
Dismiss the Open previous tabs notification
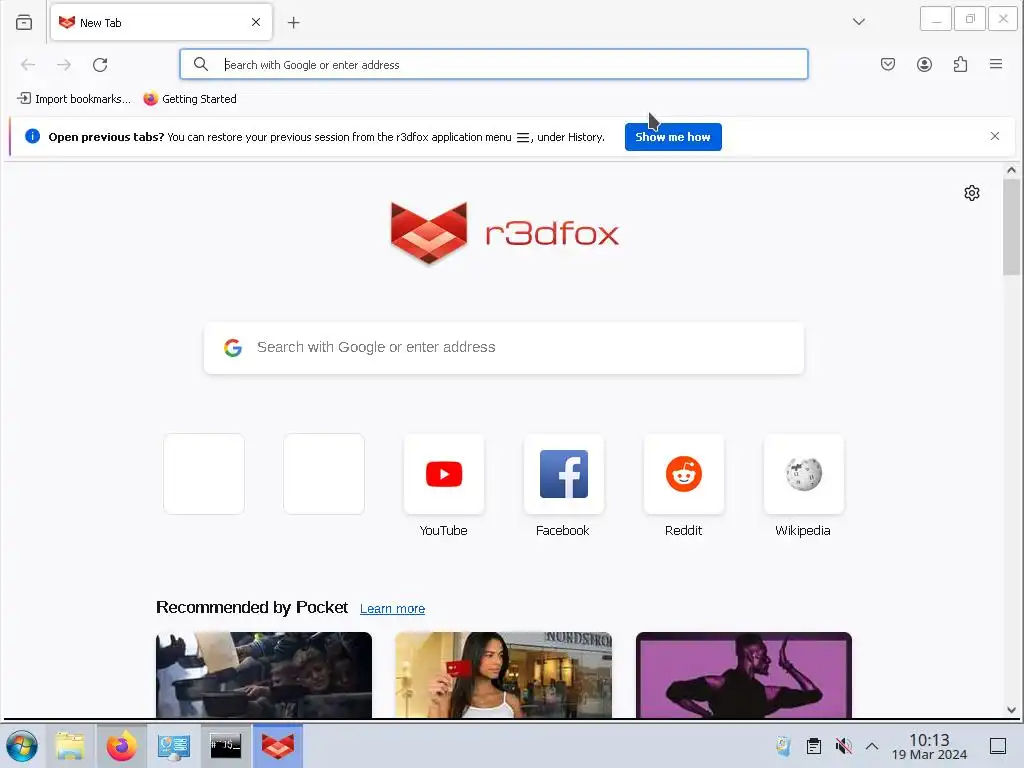pos(995,136)
